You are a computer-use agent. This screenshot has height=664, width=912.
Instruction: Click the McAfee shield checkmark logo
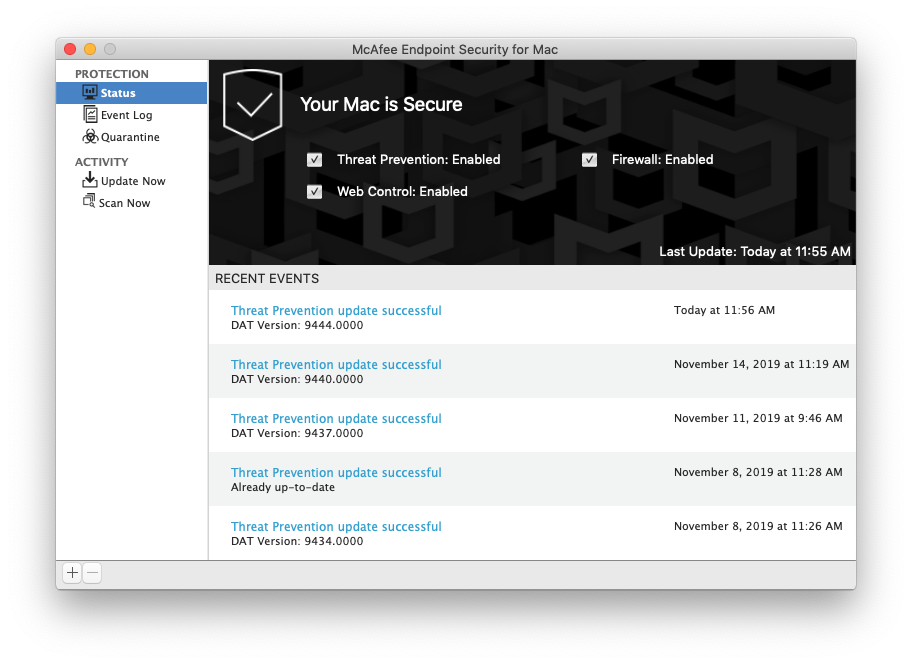(x=252, y=104)
